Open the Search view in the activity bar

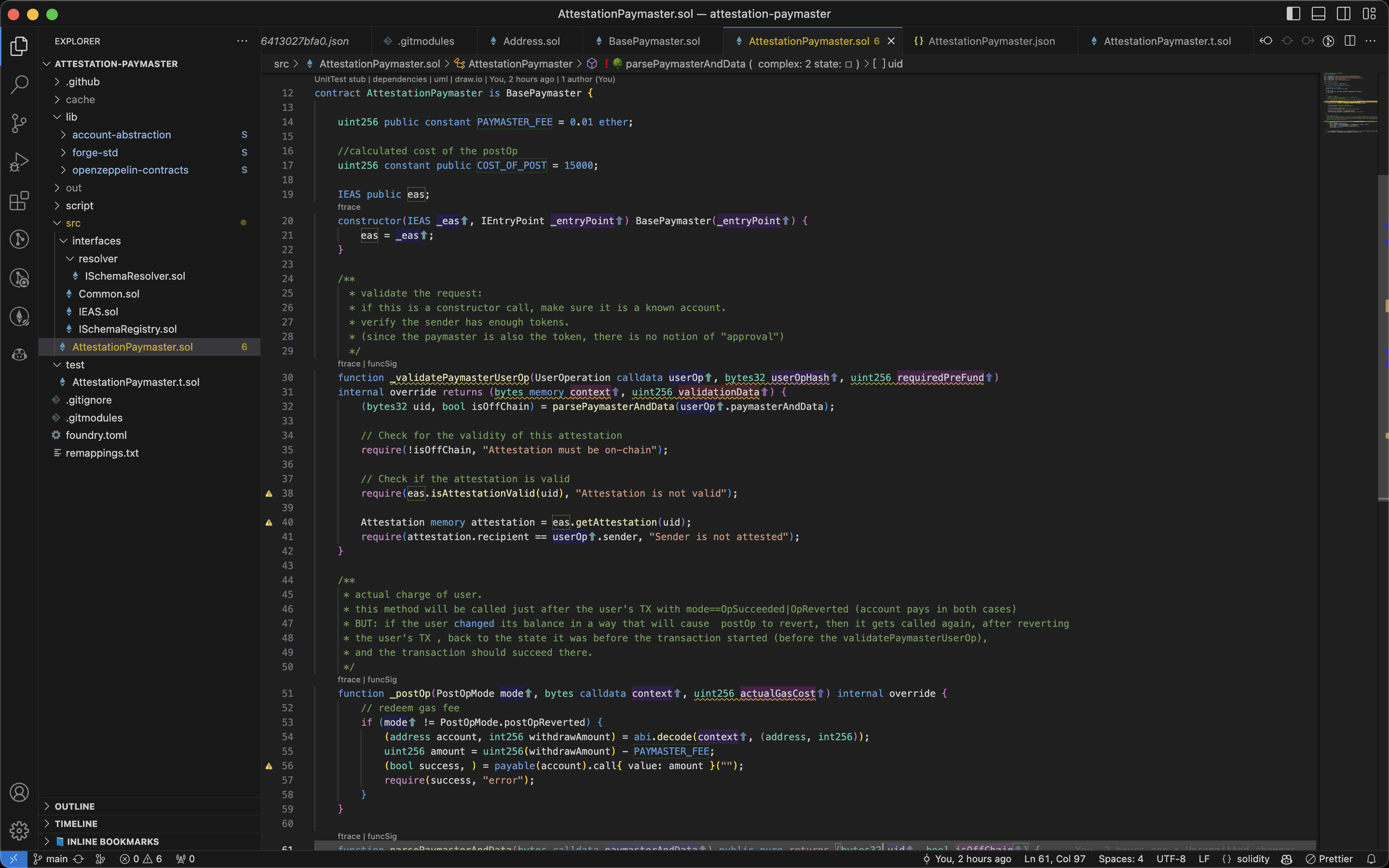[x=19, y=85]
